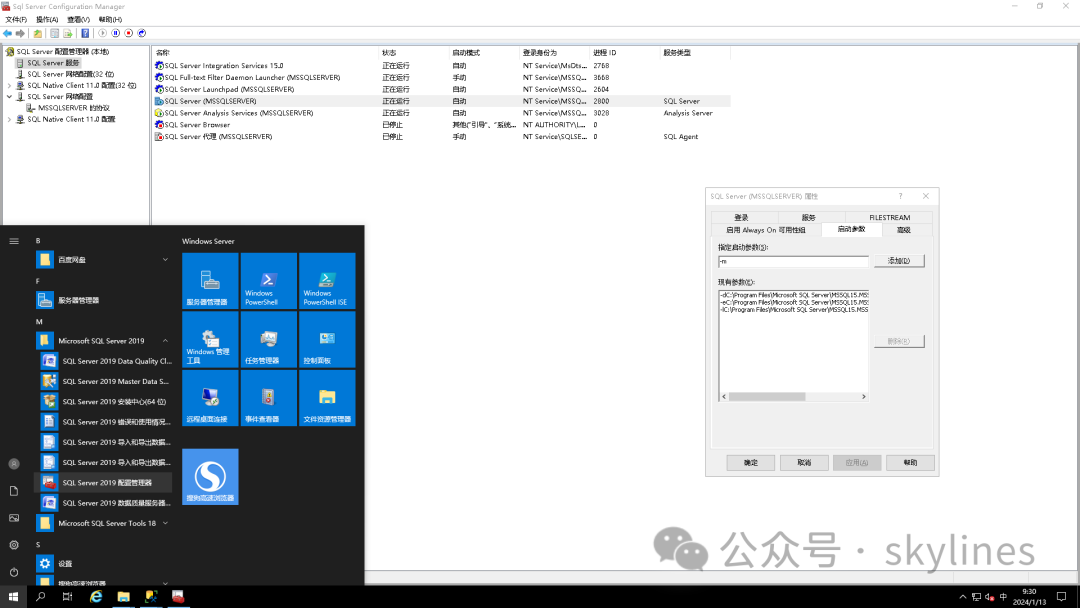Click the Up one level folder icon
1080x608 pixels.
click(38, 33)
